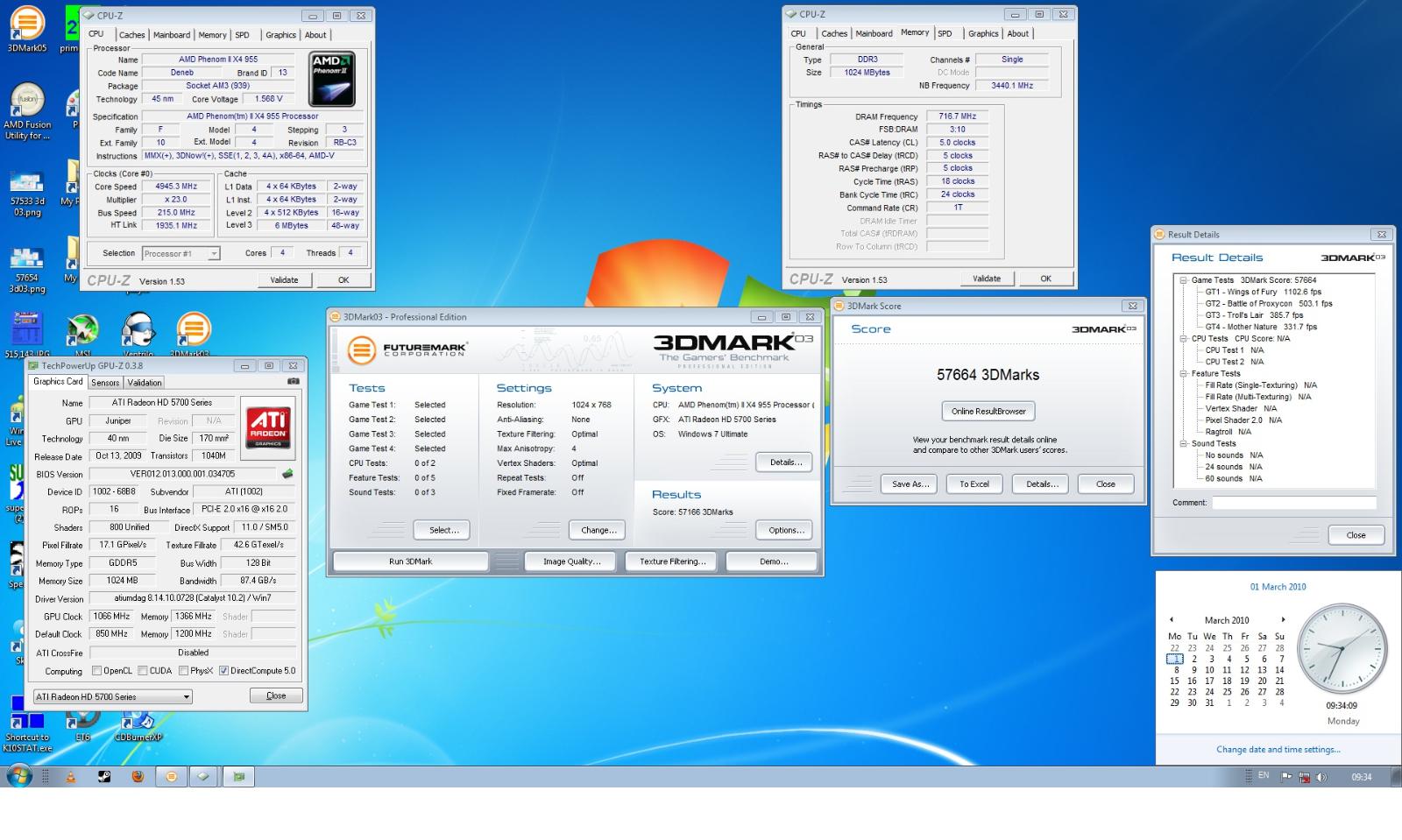Switch to Caches tab in left CPU-Z window
The width and height of the screenshot is (1402, 840).
(132, 35)
